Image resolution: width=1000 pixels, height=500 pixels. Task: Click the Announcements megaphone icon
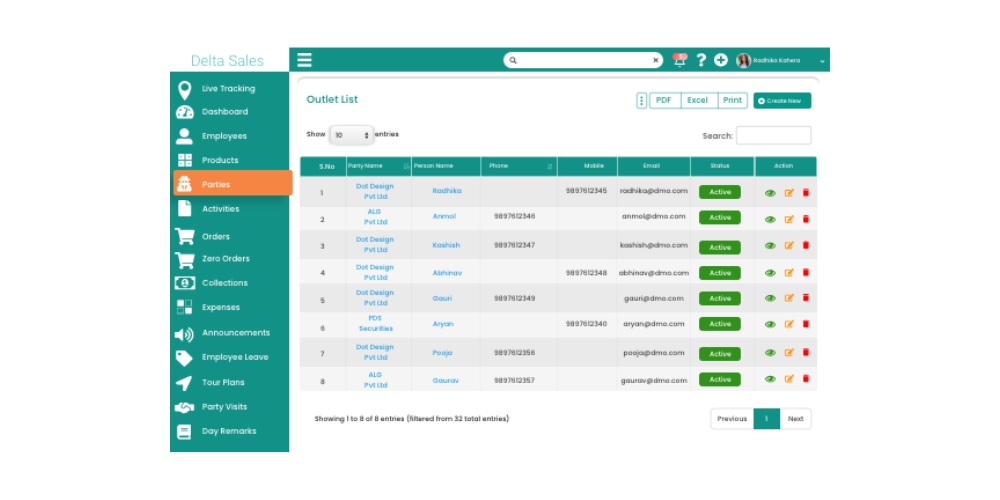(184, 334)
